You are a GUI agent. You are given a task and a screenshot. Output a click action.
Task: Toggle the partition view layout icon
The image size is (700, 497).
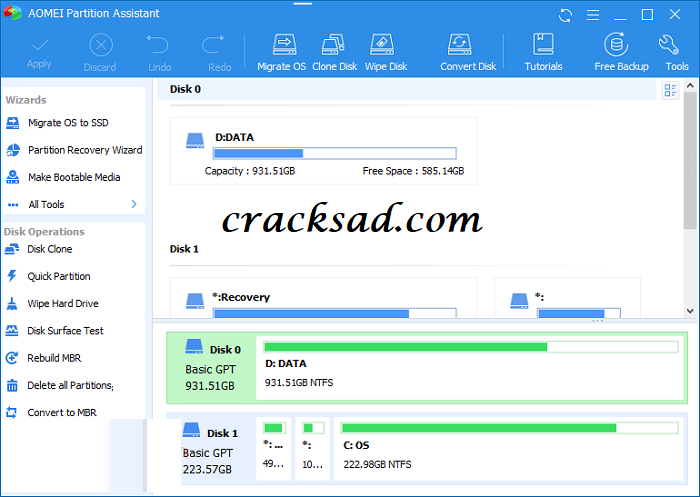pos(670,90)
